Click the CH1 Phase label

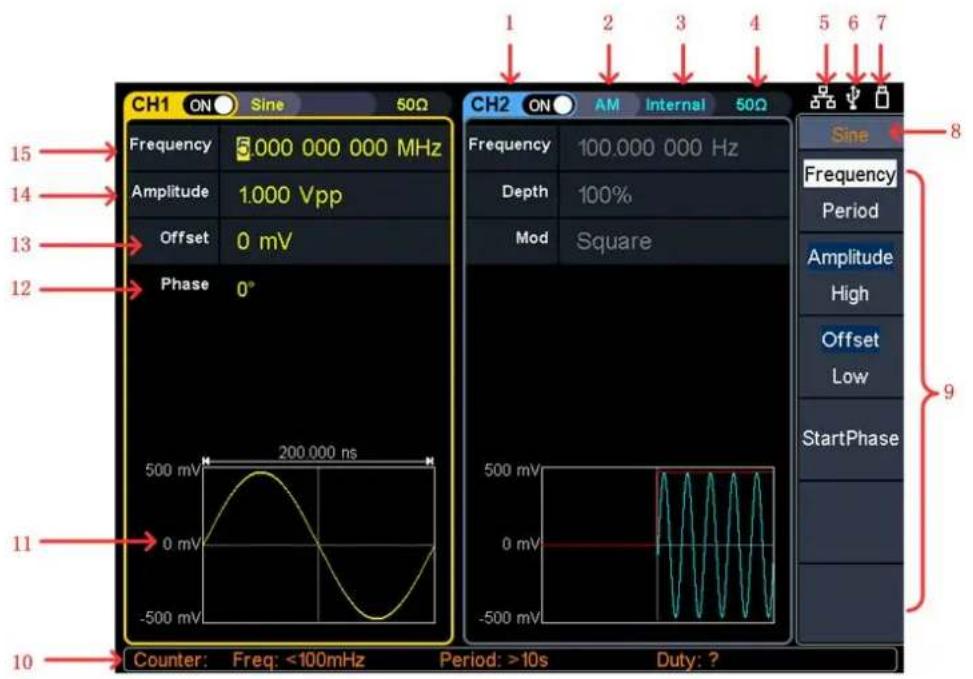coord(184,284)
